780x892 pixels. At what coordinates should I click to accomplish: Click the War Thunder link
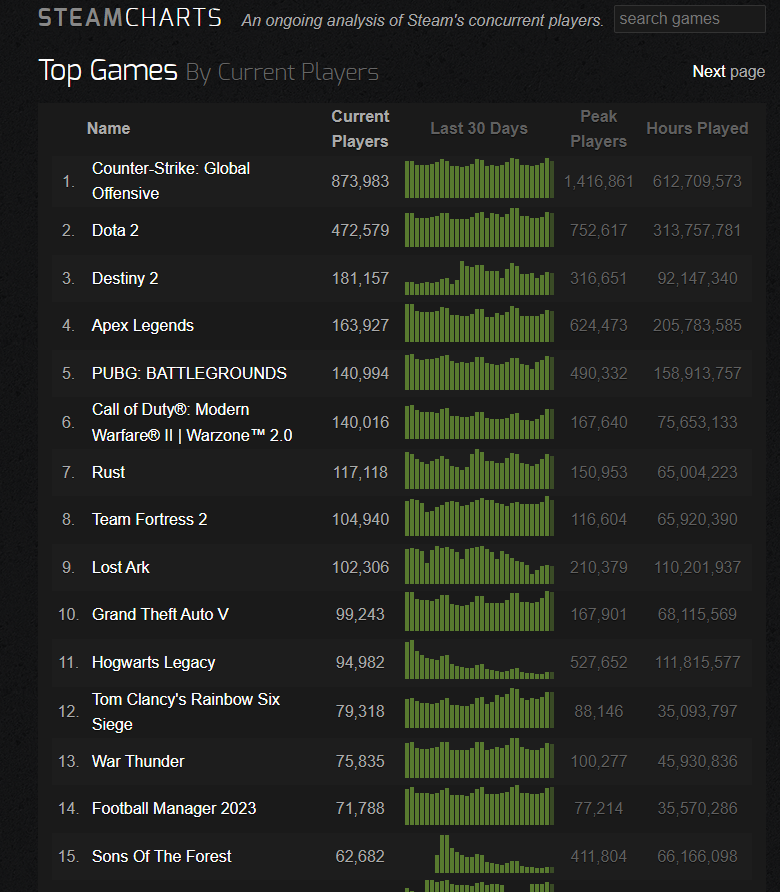click(138, 761)
